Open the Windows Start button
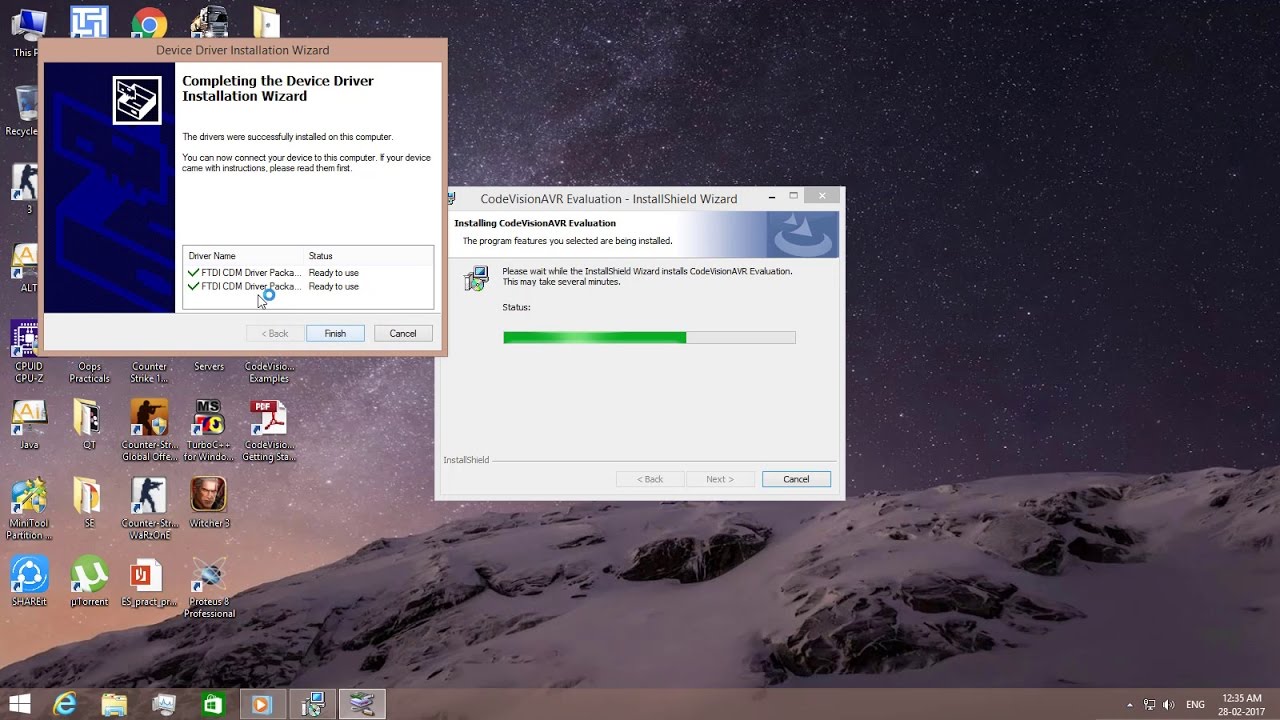This screenshot has height=720, width=1280. [x=19, y=704]
